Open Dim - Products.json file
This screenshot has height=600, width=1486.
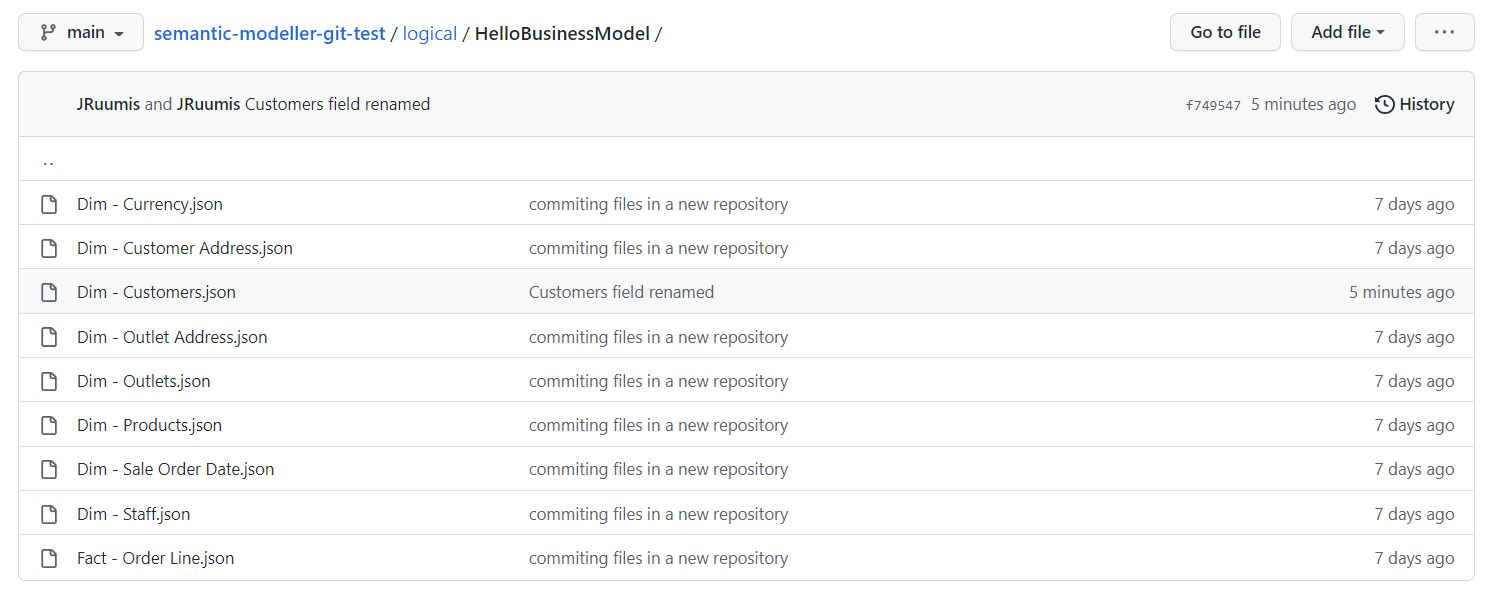pos(149,425)
